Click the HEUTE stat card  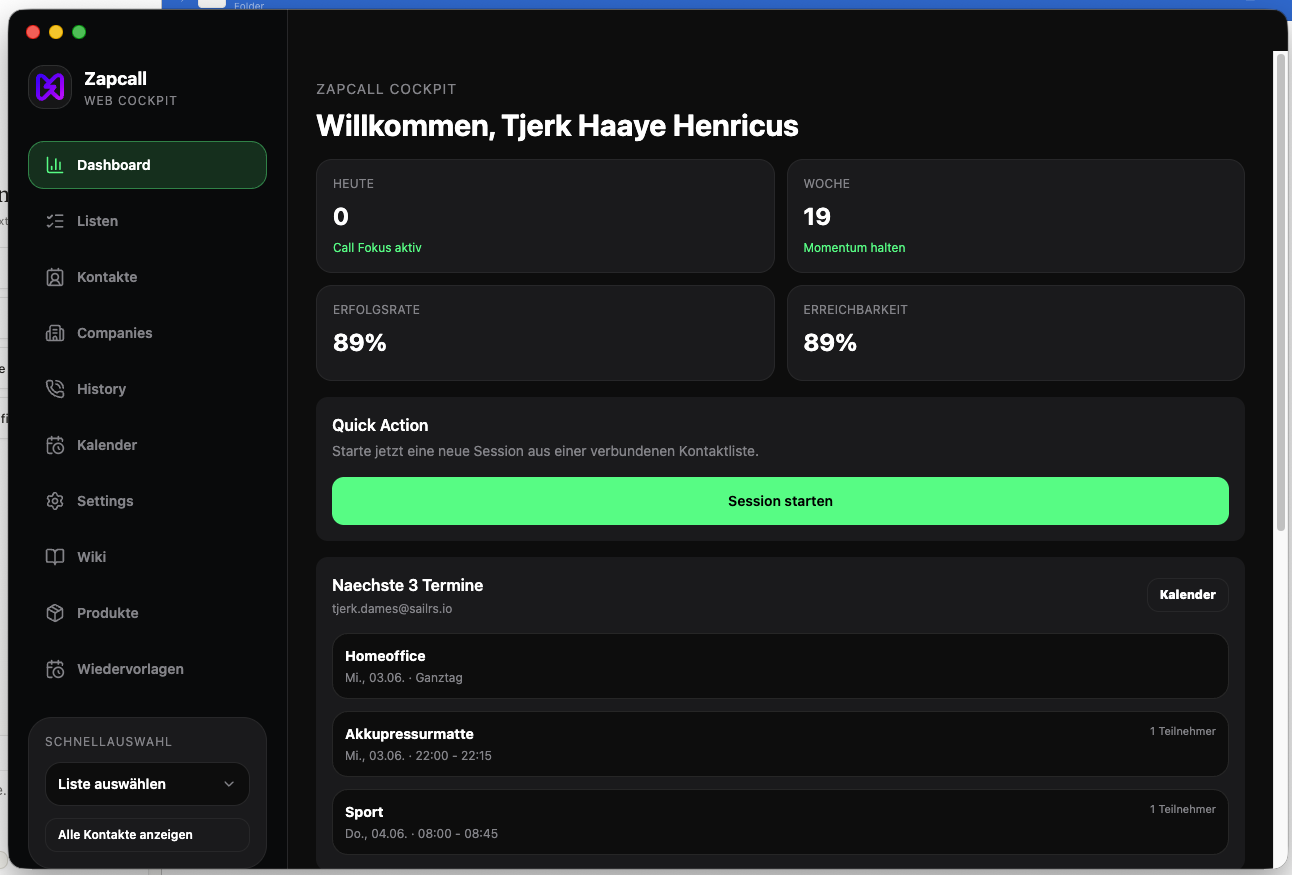click(545, 216)
